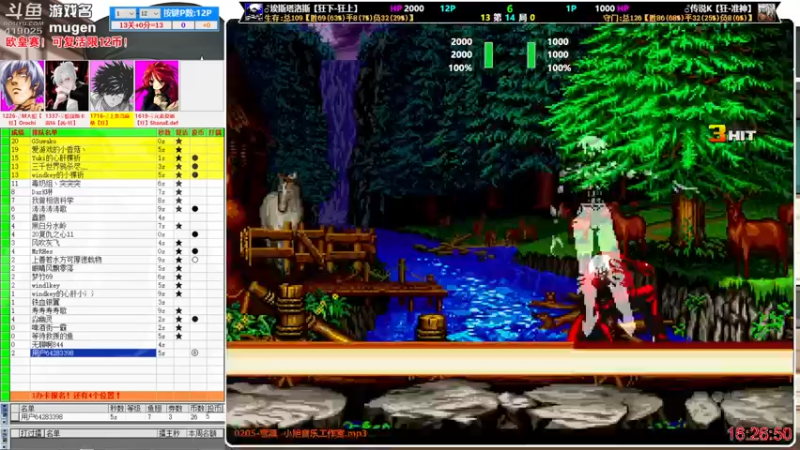Click the 16:26:50 clock display
This screenshot has height=450, width=800.
click(760, 434)
